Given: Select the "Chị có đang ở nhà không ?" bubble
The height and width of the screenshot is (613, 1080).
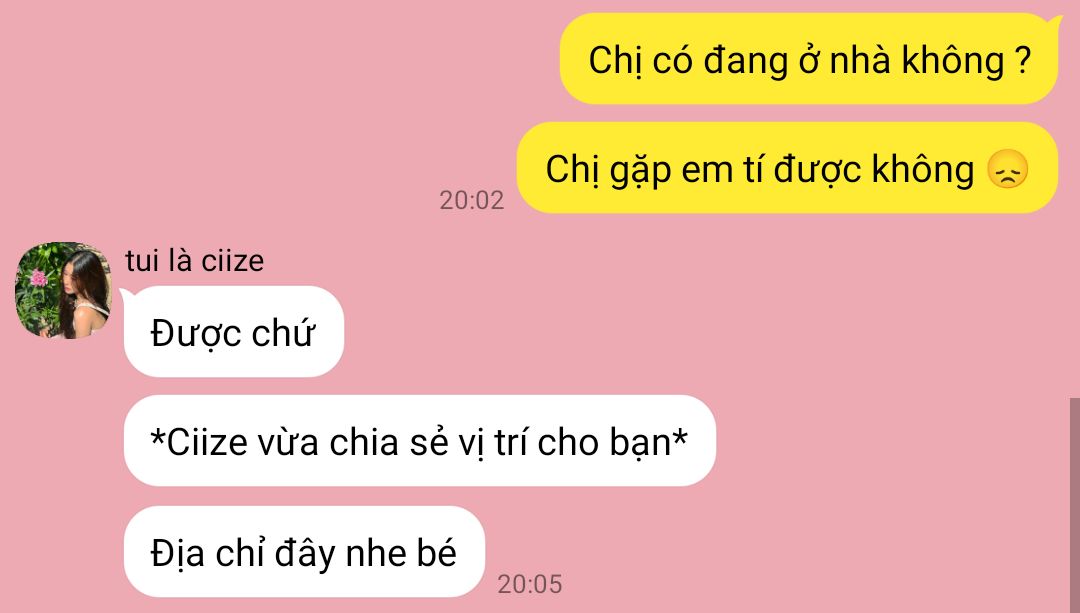Looking at the screenshot, I should tap(809, 59).
